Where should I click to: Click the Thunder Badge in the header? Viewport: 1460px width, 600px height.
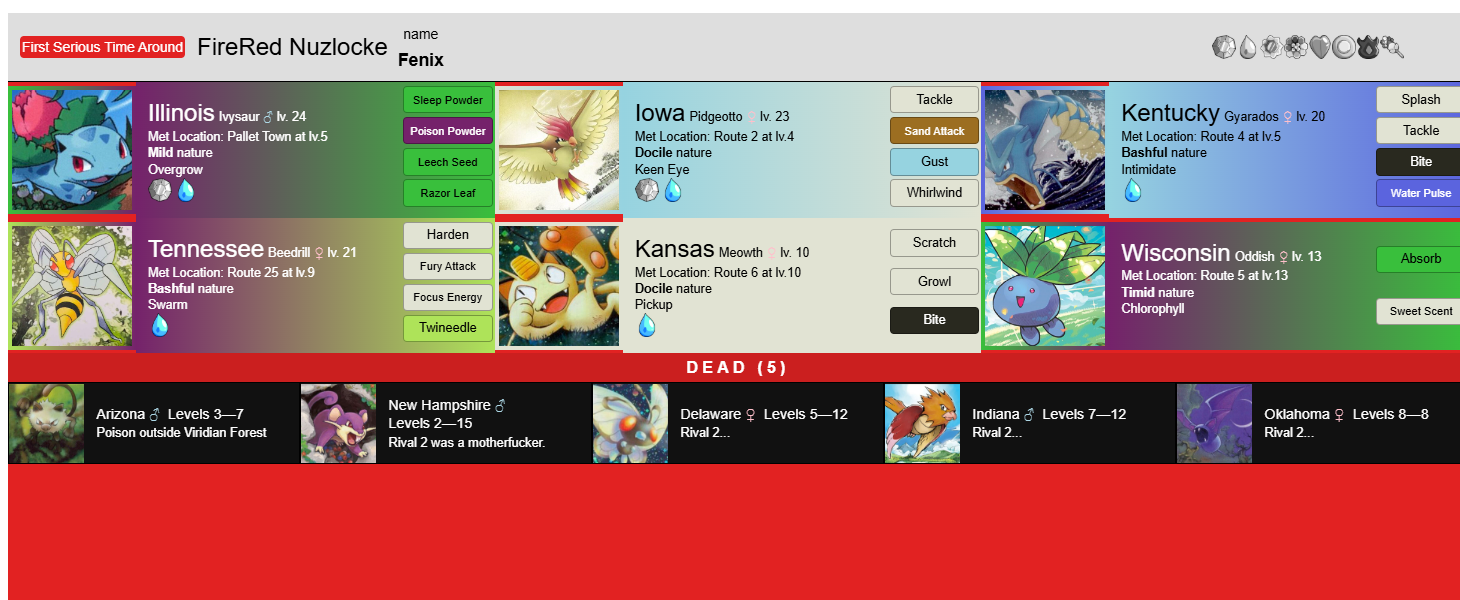pos(1271,47)
